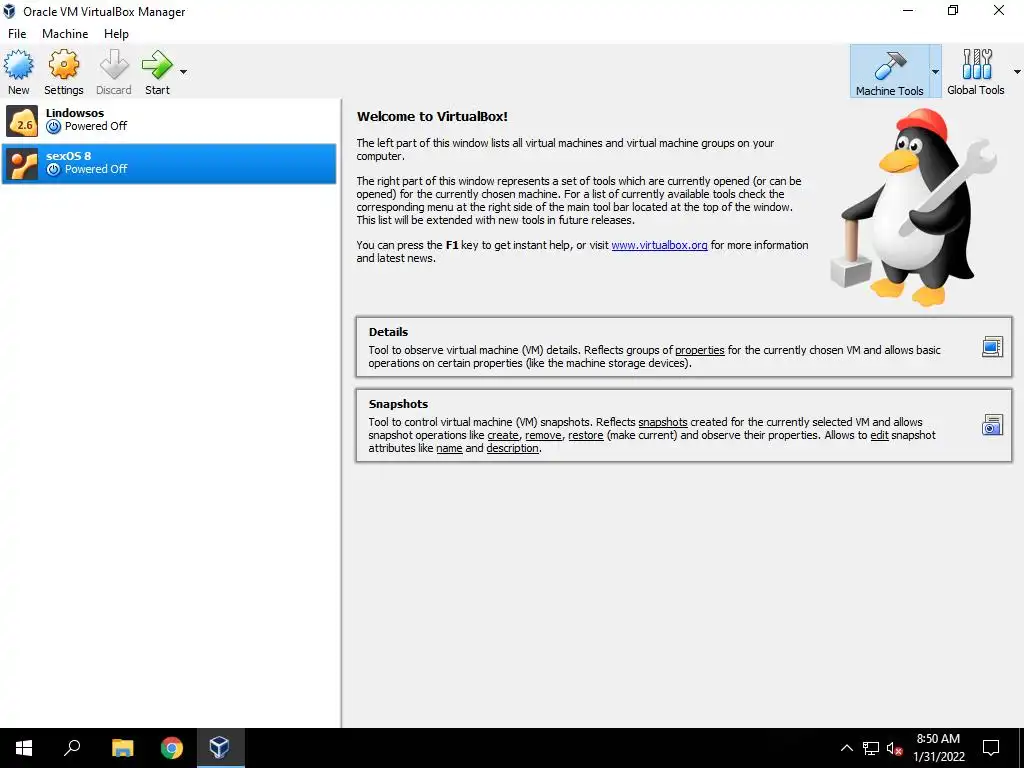Click the name attribute link
Screen dimensions: 1024x768
click(x=449, y=449)
